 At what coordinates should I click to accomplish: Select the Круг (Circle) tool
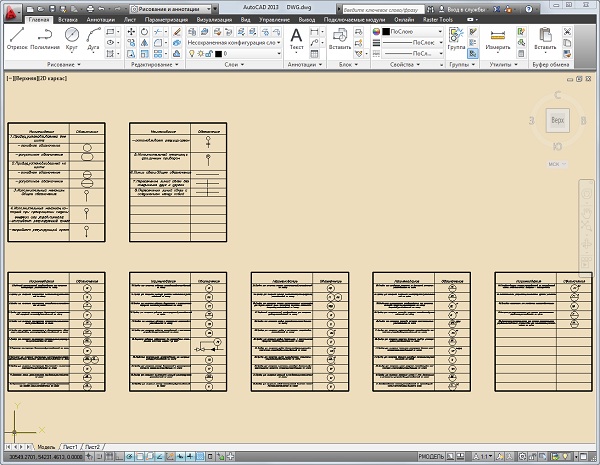tap(72, 36)
